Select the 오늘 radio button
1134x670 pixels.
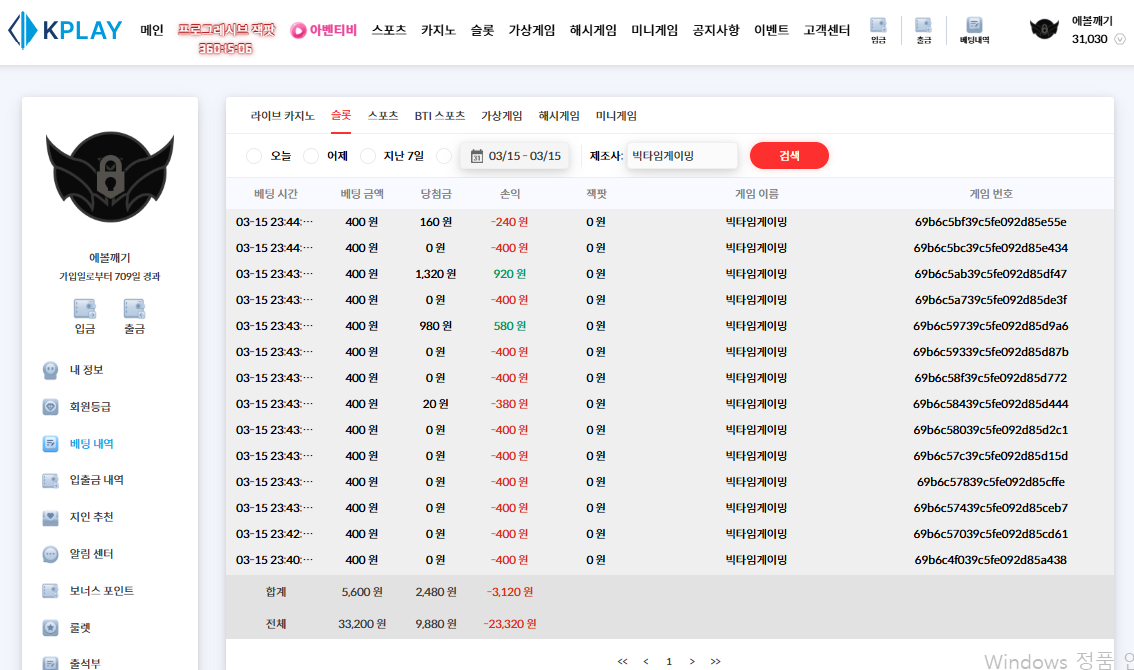click(254, 156)
